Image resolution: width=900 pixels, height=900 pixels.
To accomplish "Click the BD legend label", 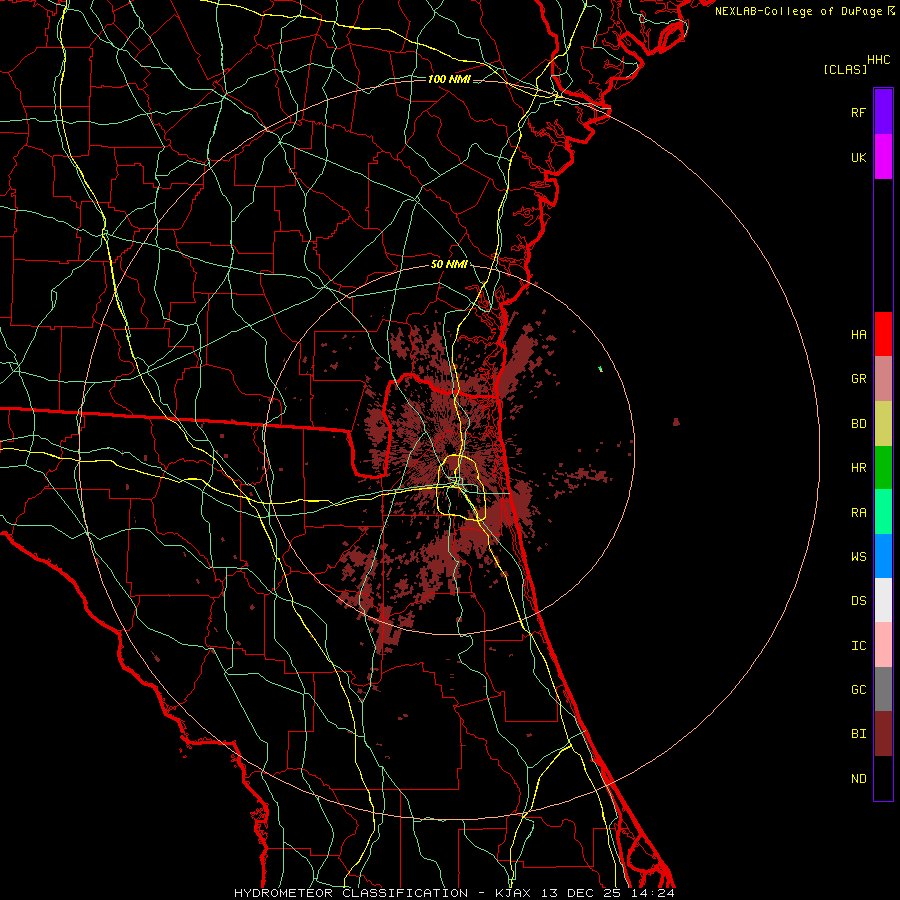I will tap(858, 424).
